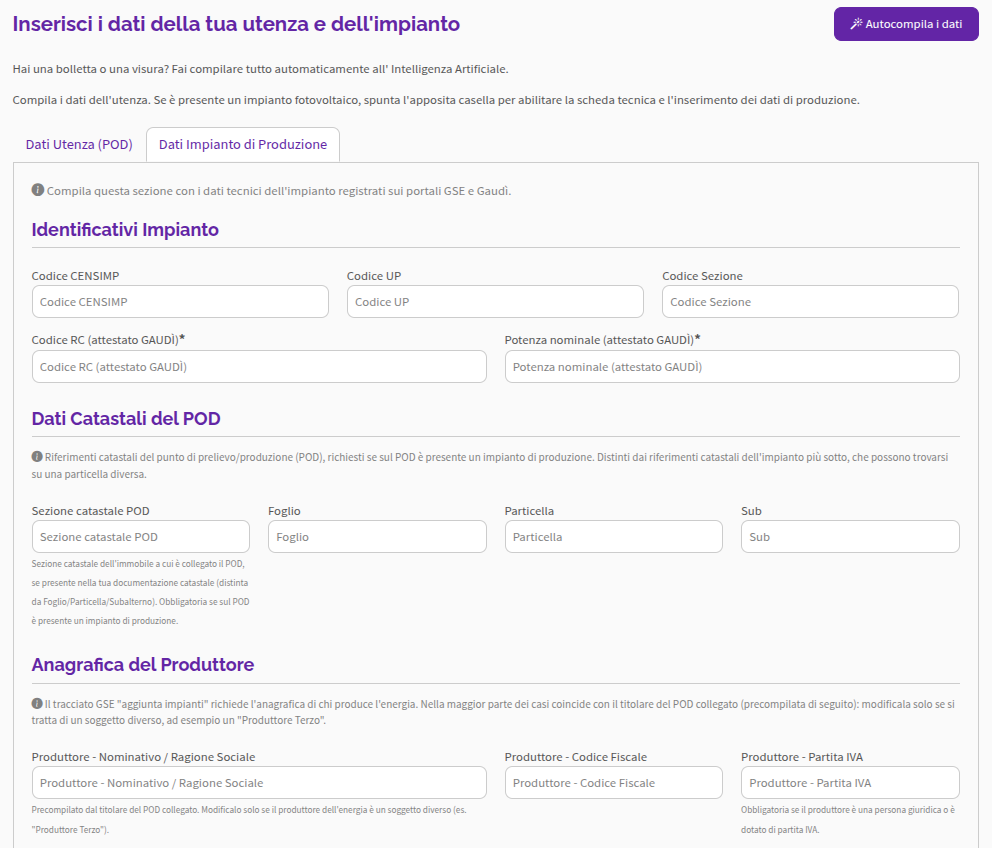Image resolution: width=992 pixels, height=848 pixels.
Task: Focus the Produttore Nominativo / Ragione Sociale field
Action: pyautogui.click(x=259, y=783)
